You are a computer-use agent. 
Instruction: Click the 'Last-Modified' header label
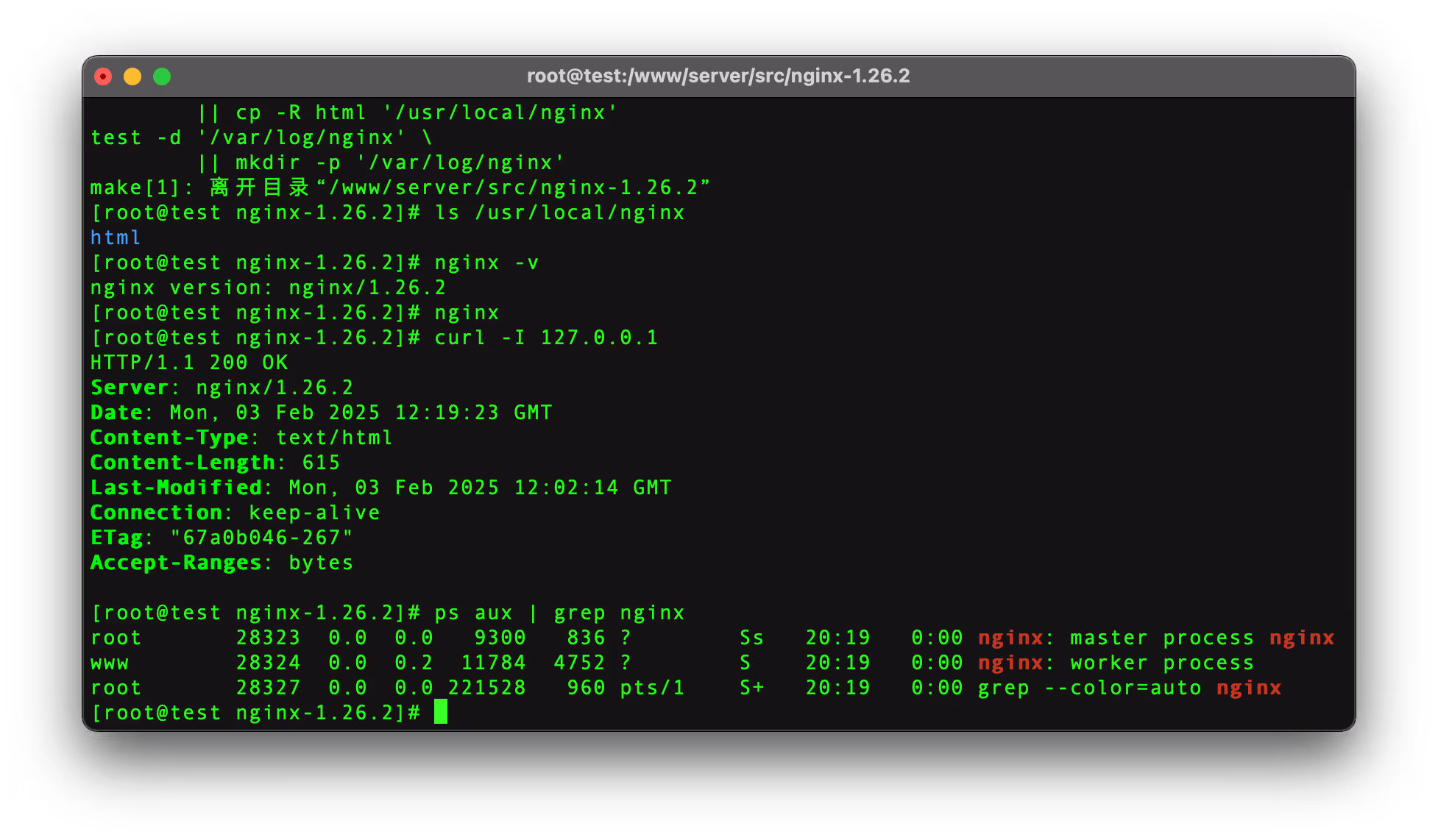pos(176,488)
